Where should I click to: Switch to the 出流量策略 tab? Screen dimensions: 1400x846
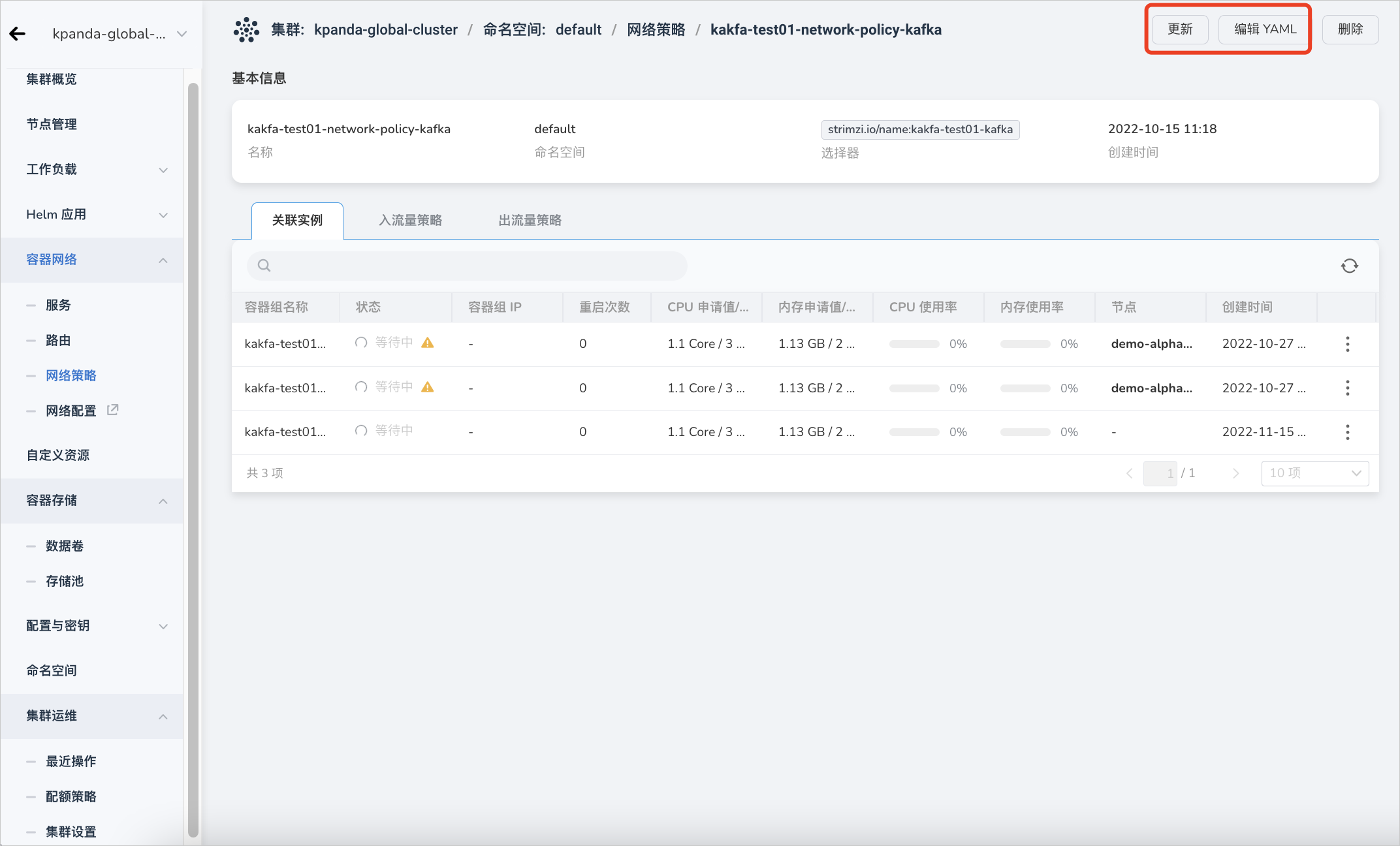point(530,221)
